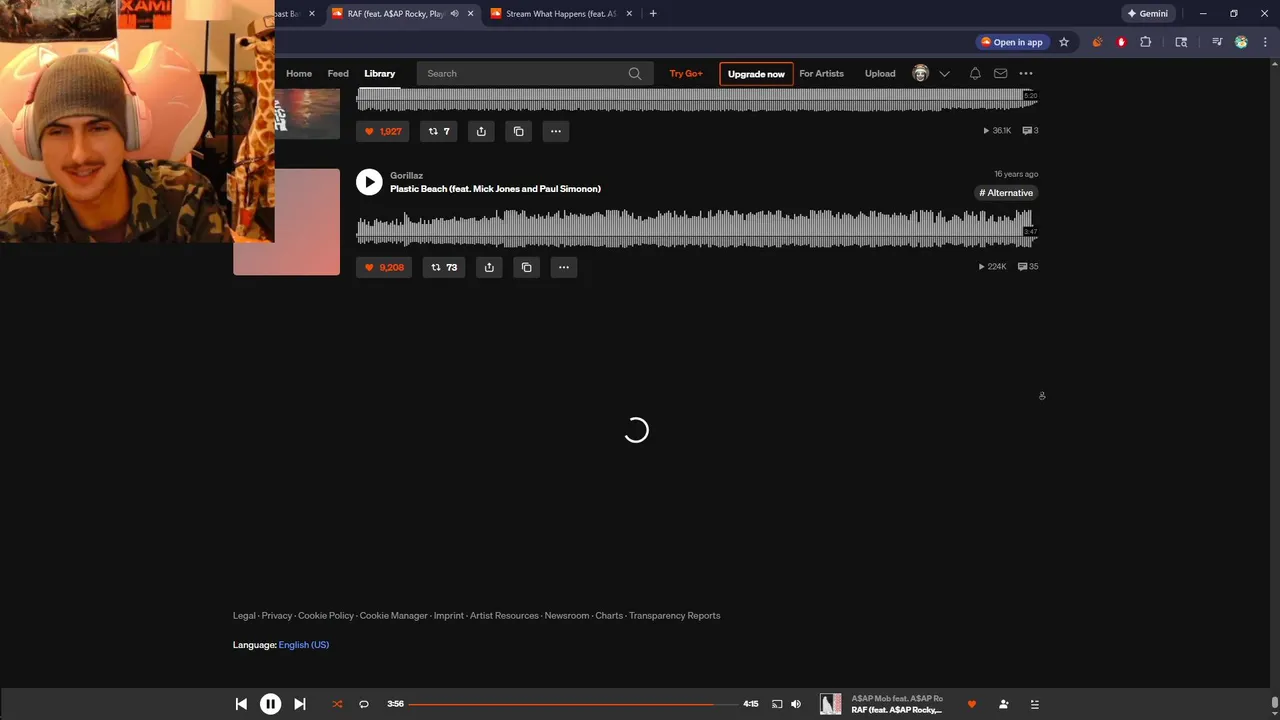The image size is (1280, 720).
Task: Open the Chrome profile avatar
Action: (1241, 42)
